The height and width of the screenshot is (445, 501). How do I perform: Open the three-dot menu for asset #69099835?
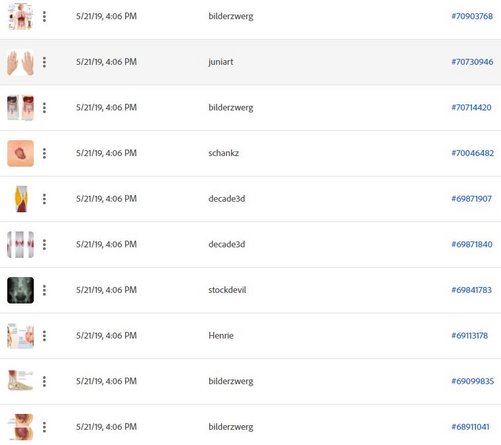44,381
